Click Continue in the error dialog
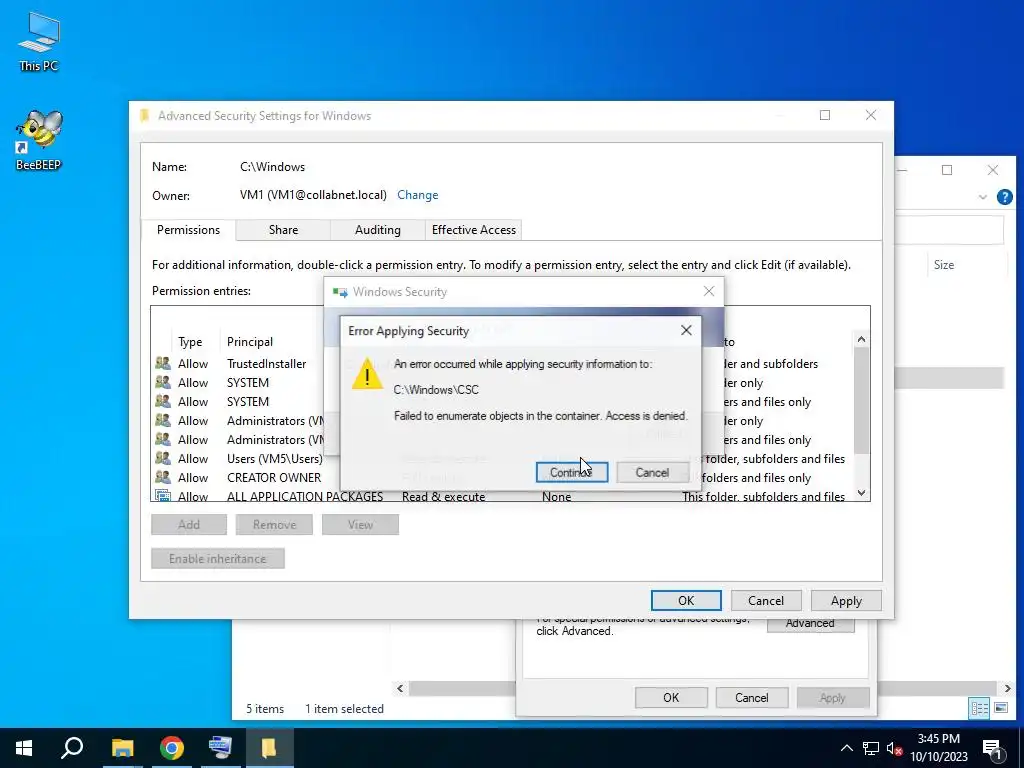Image resolution: width=1024 pixels, height=768 pixels. [571, 472]
